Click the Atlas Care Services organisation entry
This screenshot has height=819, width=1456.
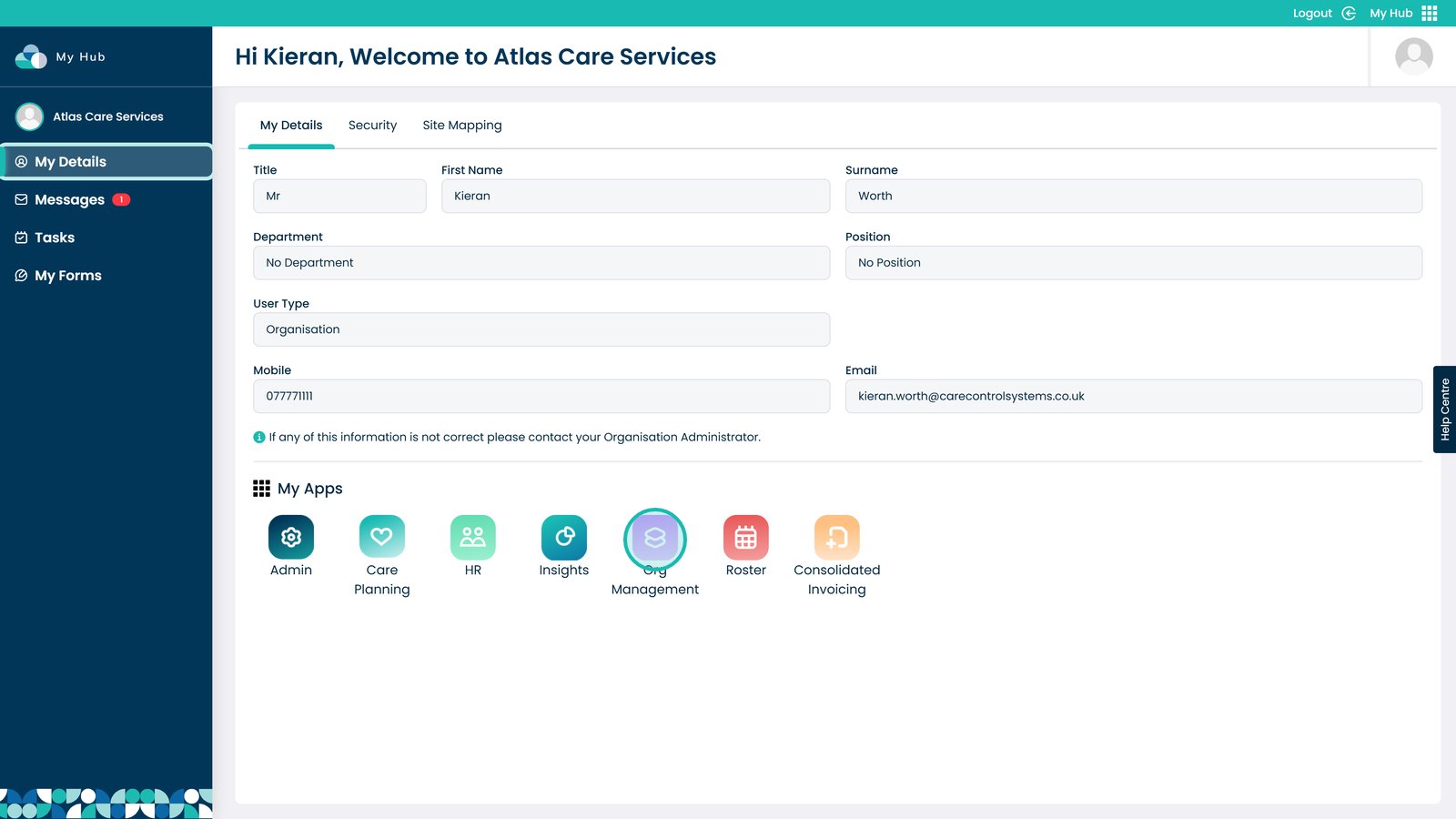[x=107, y=116]
